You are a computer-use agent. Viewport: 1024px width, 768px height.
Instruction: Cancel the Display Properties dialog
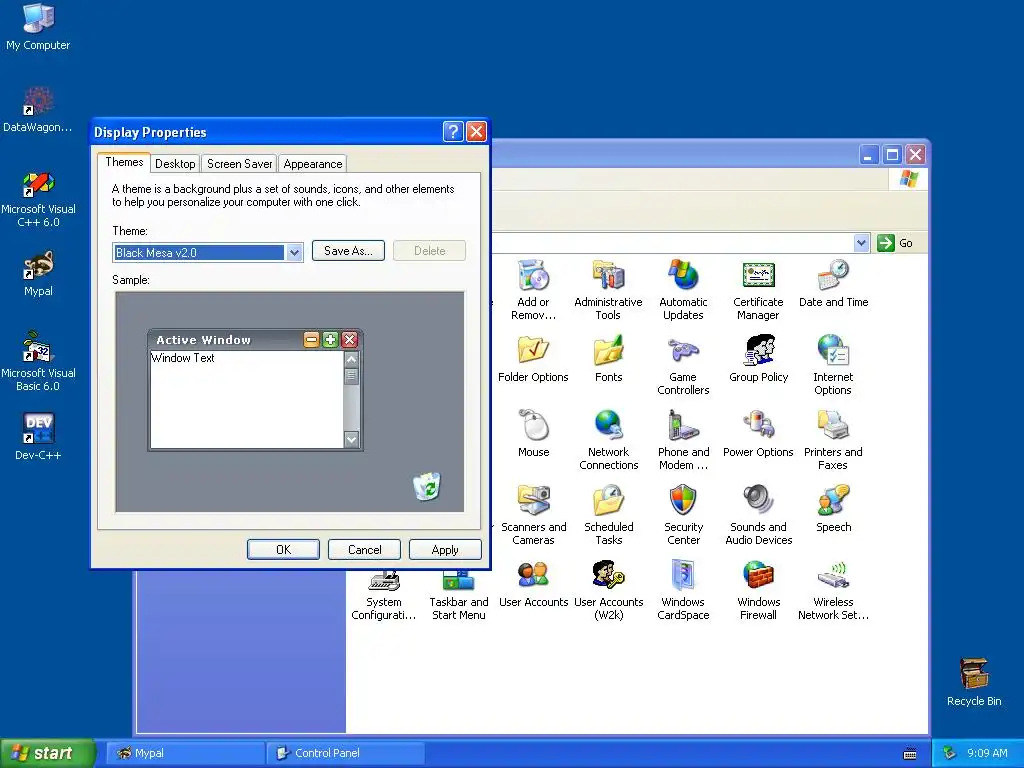point(364,550)
